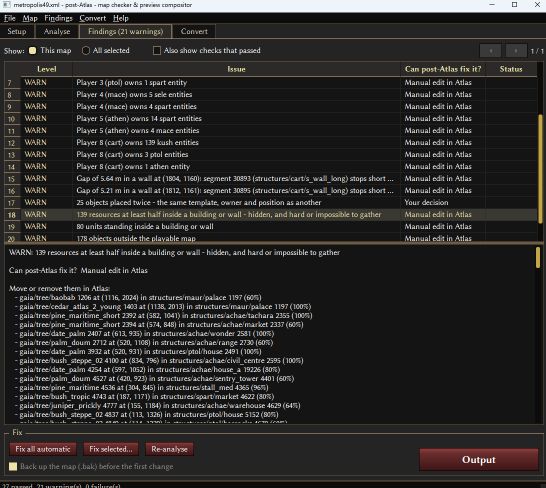Select the This map radio button
Image resolution: width=546 pixels, height=488 pixels.
click(x=32, y=51)
